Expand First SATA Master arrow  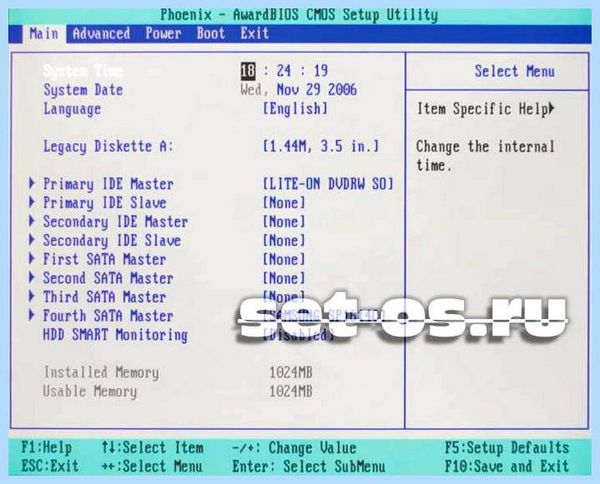32,259
